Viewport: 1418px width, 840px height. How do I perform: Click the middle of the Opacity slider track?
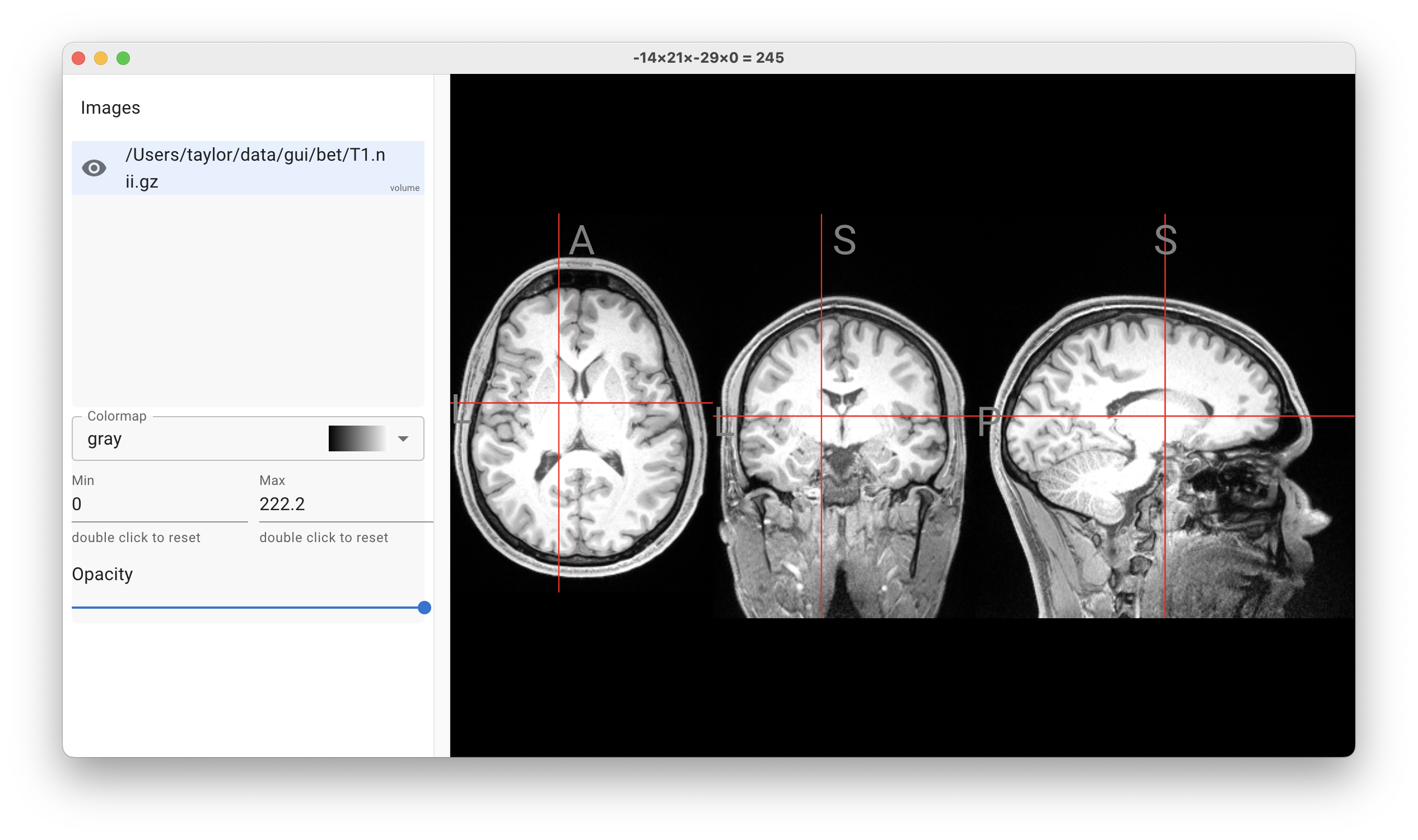248,608
